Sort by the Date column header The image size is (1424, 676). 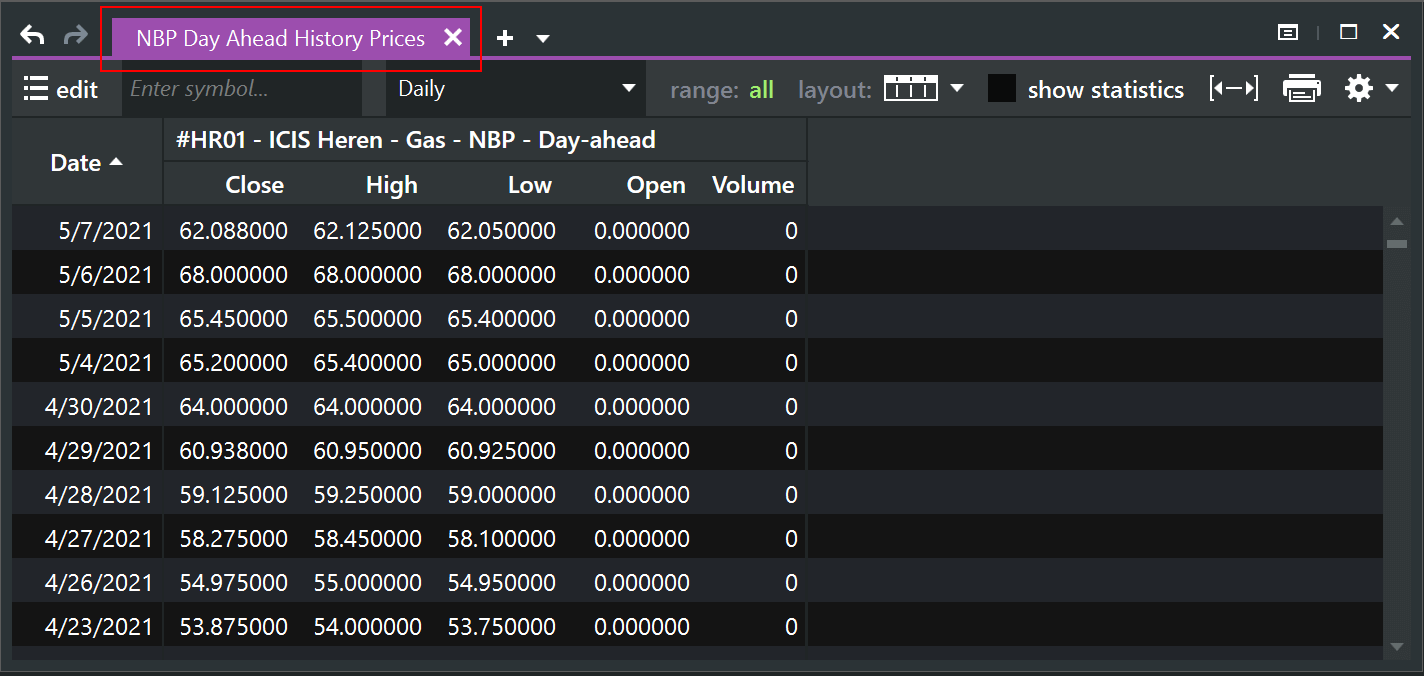pos(87,162)
